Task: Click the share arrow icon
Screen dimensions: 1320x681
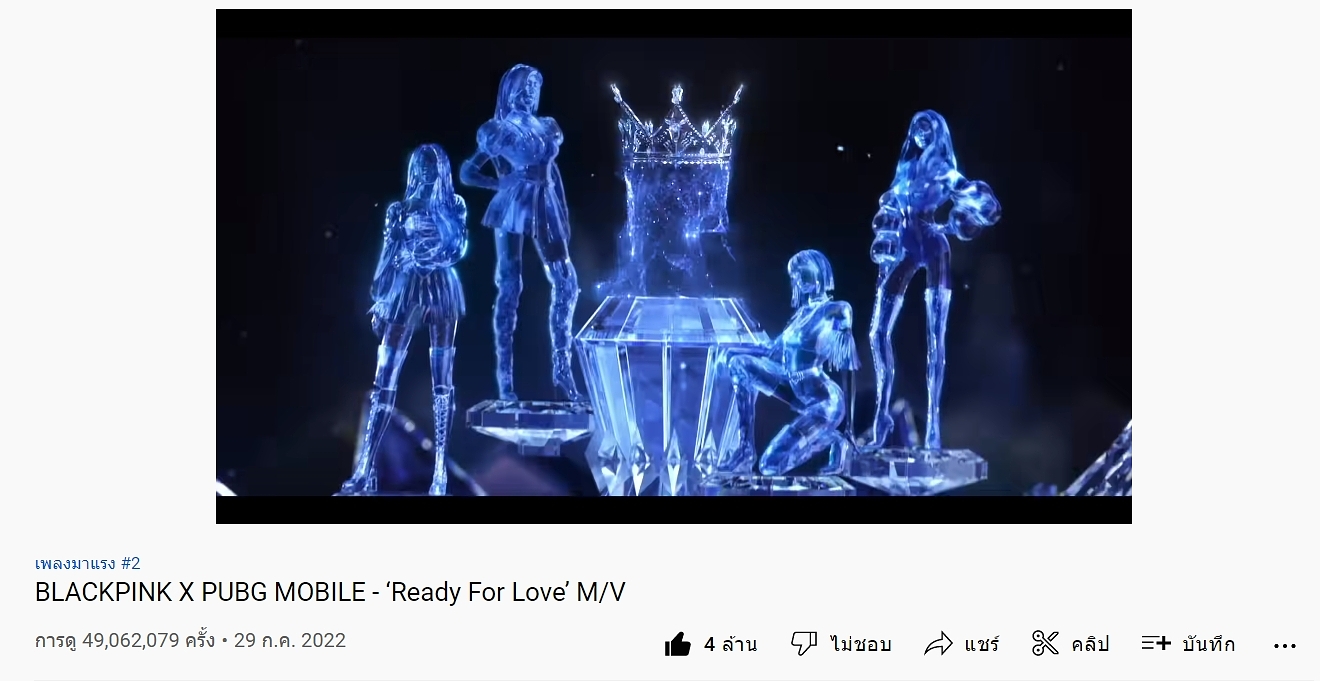Action: point(938,644)
